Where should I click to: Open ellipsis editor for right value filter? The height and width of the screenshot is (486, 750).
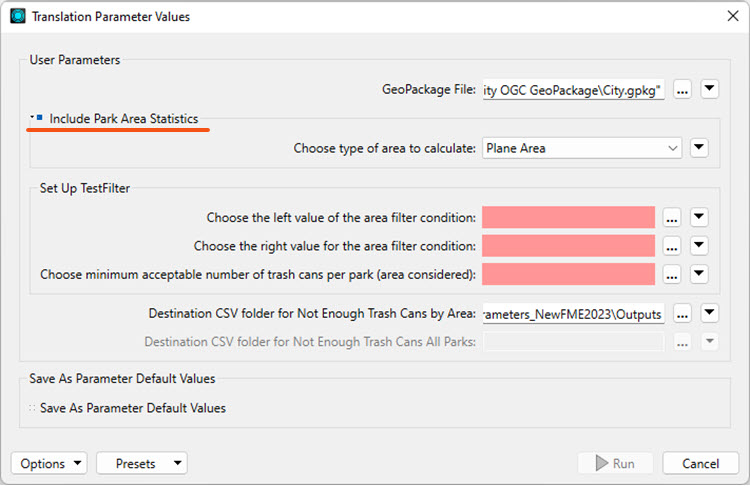672,246
